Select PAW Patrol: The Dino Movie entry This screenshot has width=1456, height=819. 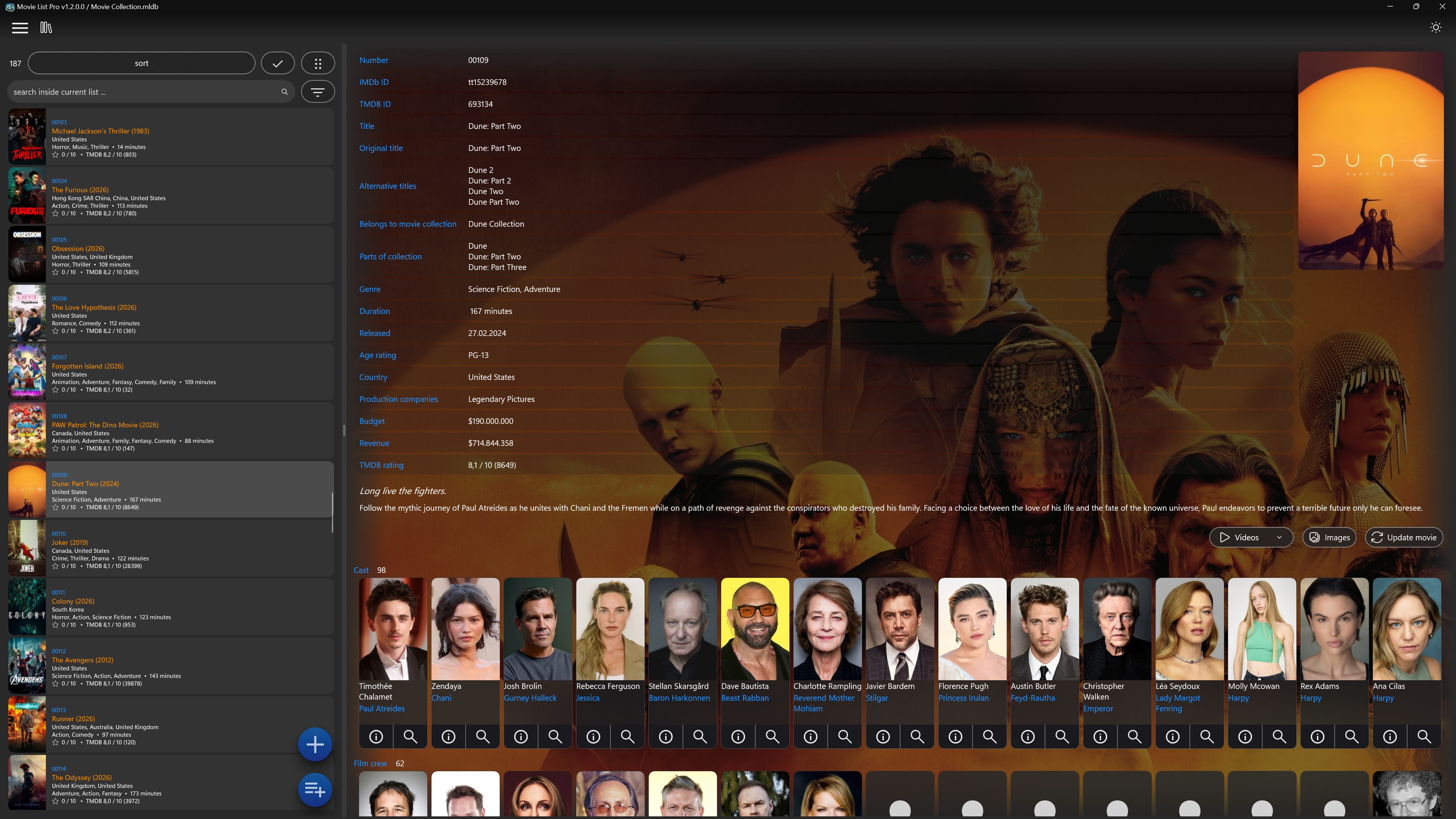[171, 431]
